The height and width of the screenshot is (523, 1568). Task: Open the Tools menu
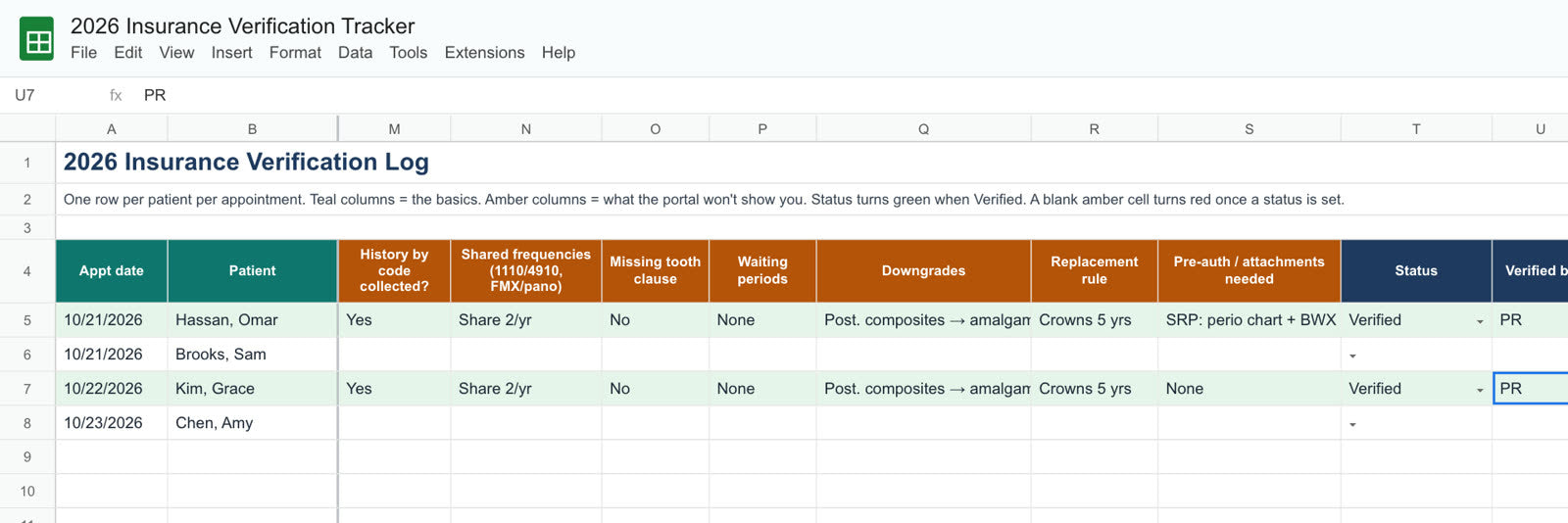(408, 53)
